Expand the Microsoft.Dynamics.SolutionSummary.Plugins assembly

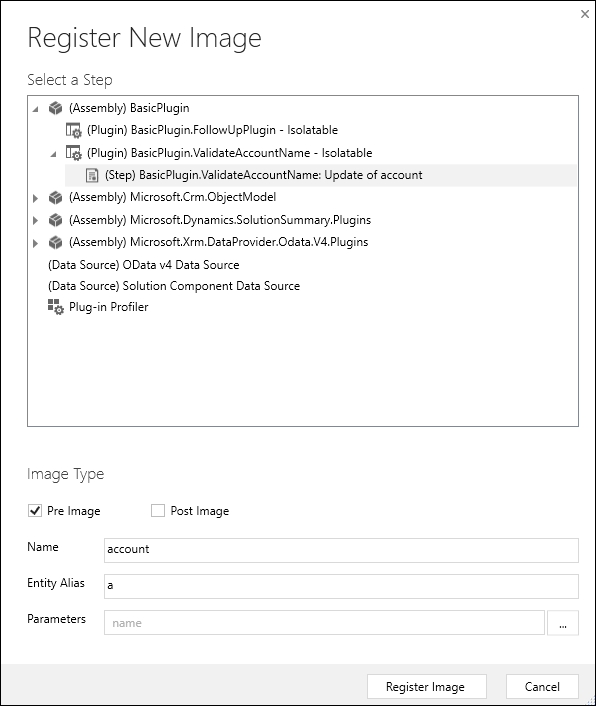pos(35,220)
